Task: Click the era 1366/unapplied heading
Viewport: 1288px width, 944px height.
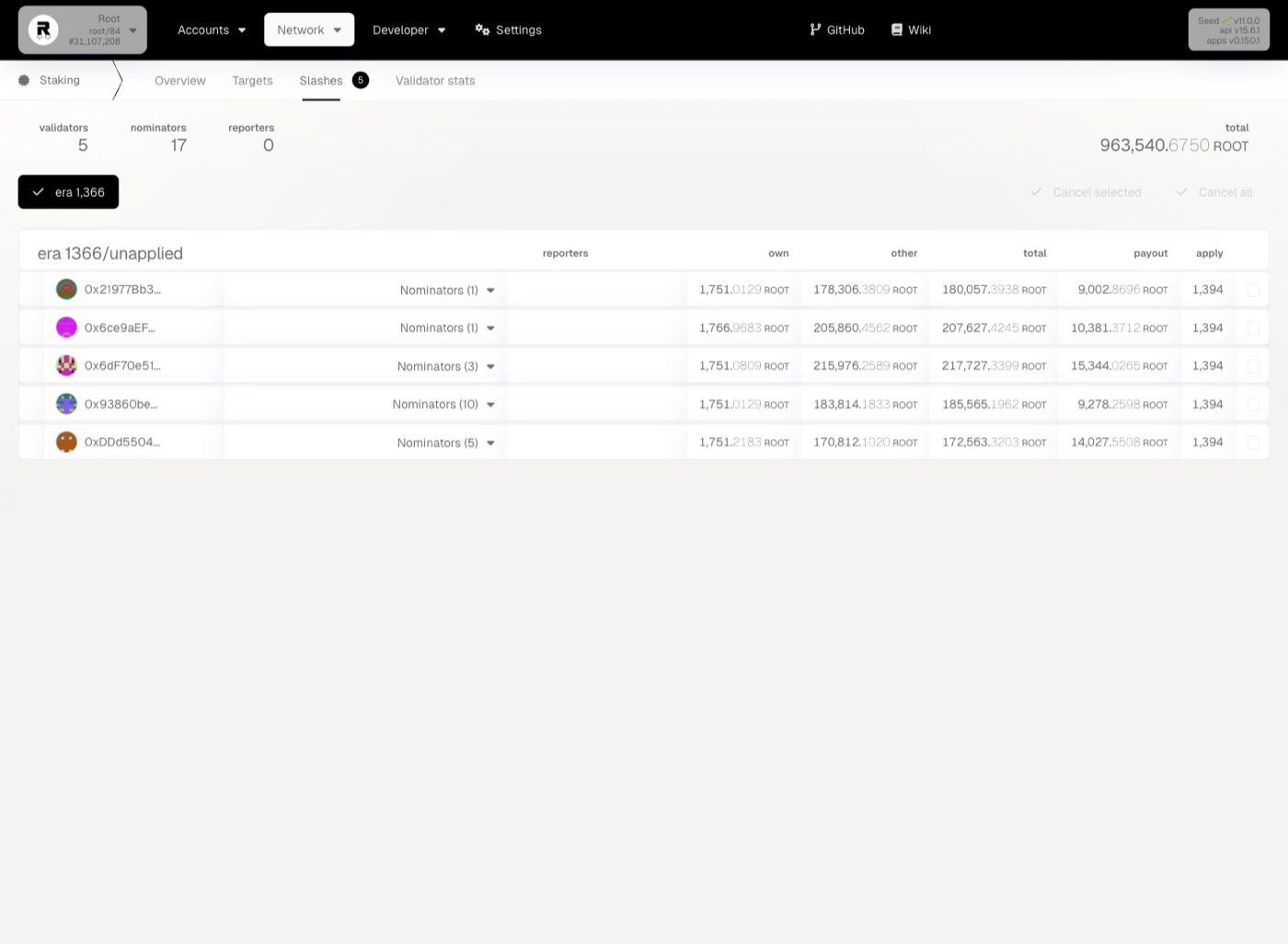Action: point(110,253)
